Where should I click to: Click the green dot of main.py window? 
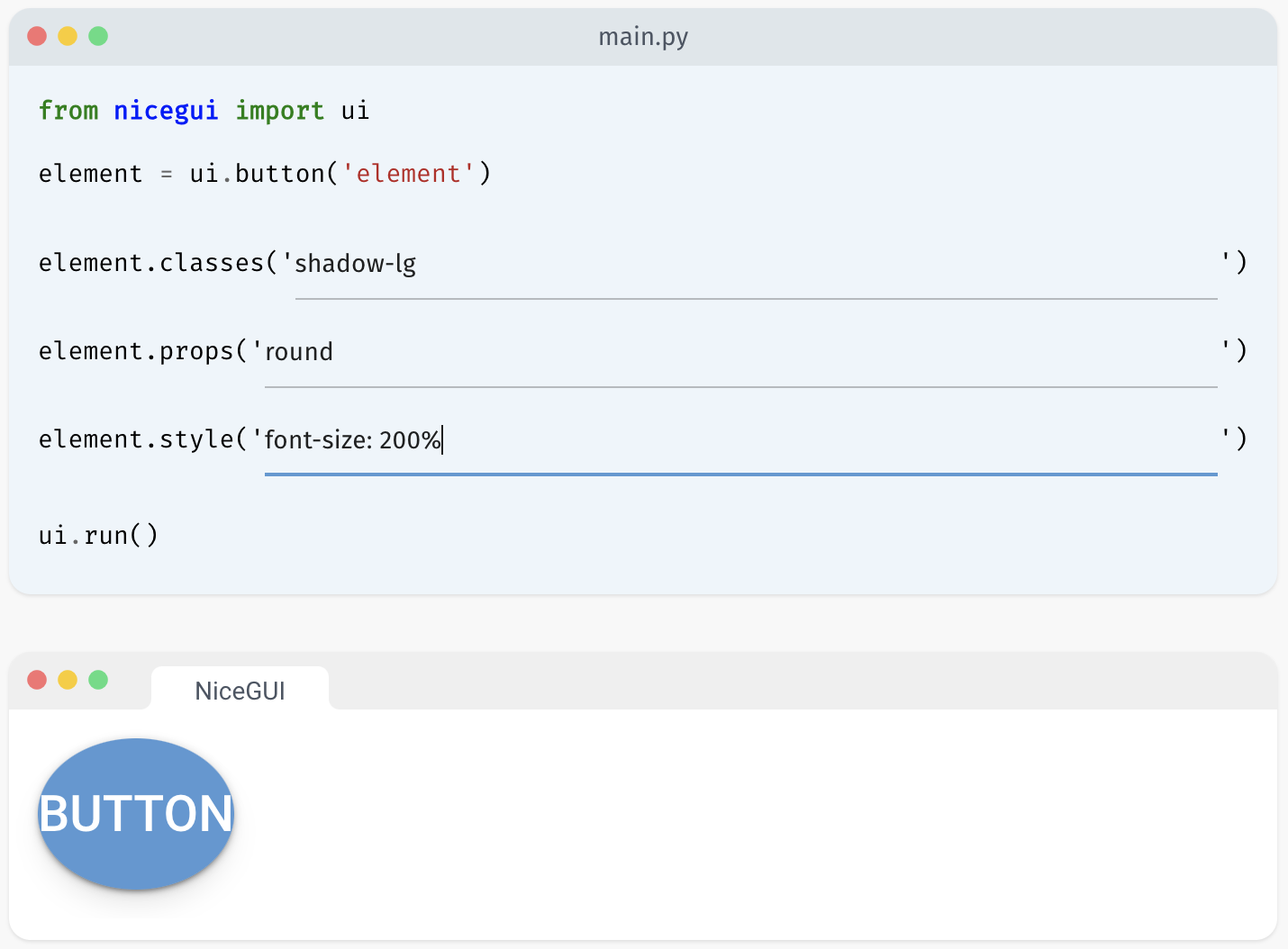[98, 36]
